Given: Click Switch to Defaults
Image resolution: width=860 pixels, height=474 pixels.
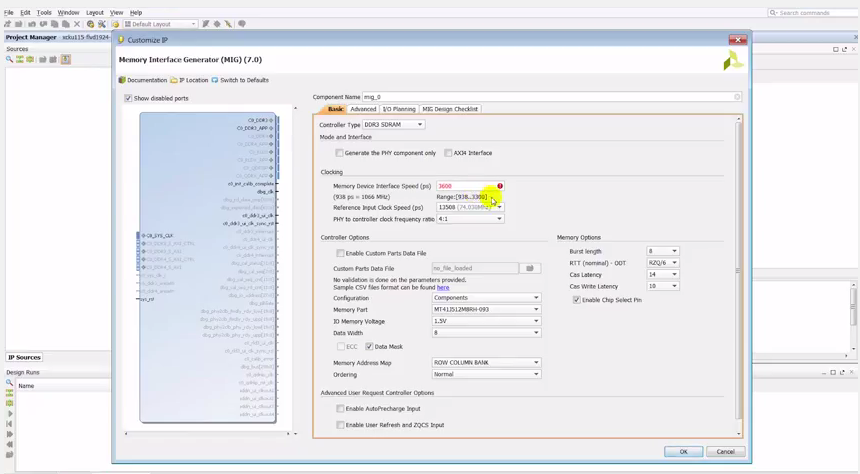Looking at the screenshot, I should (240, 80).
